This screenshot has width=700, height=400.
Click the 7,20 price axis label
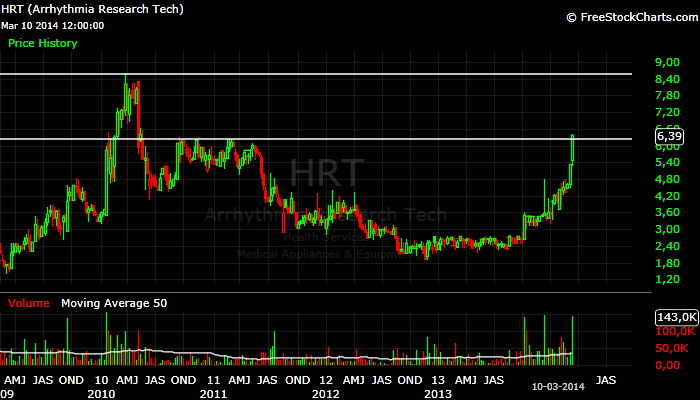[667, 112]
